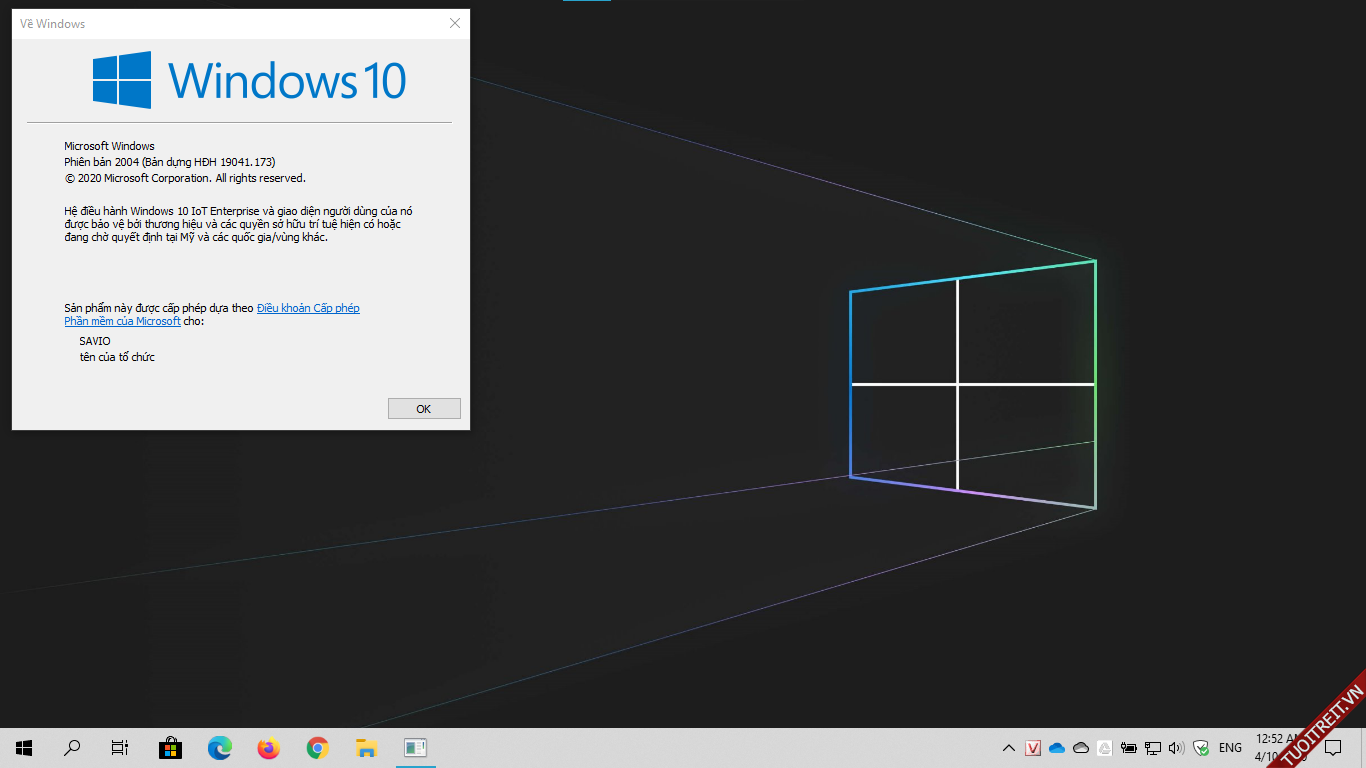Open Windows Security shield tray icon
Viewport: 1366px width, 768px height.
[x=1201, y=748]
